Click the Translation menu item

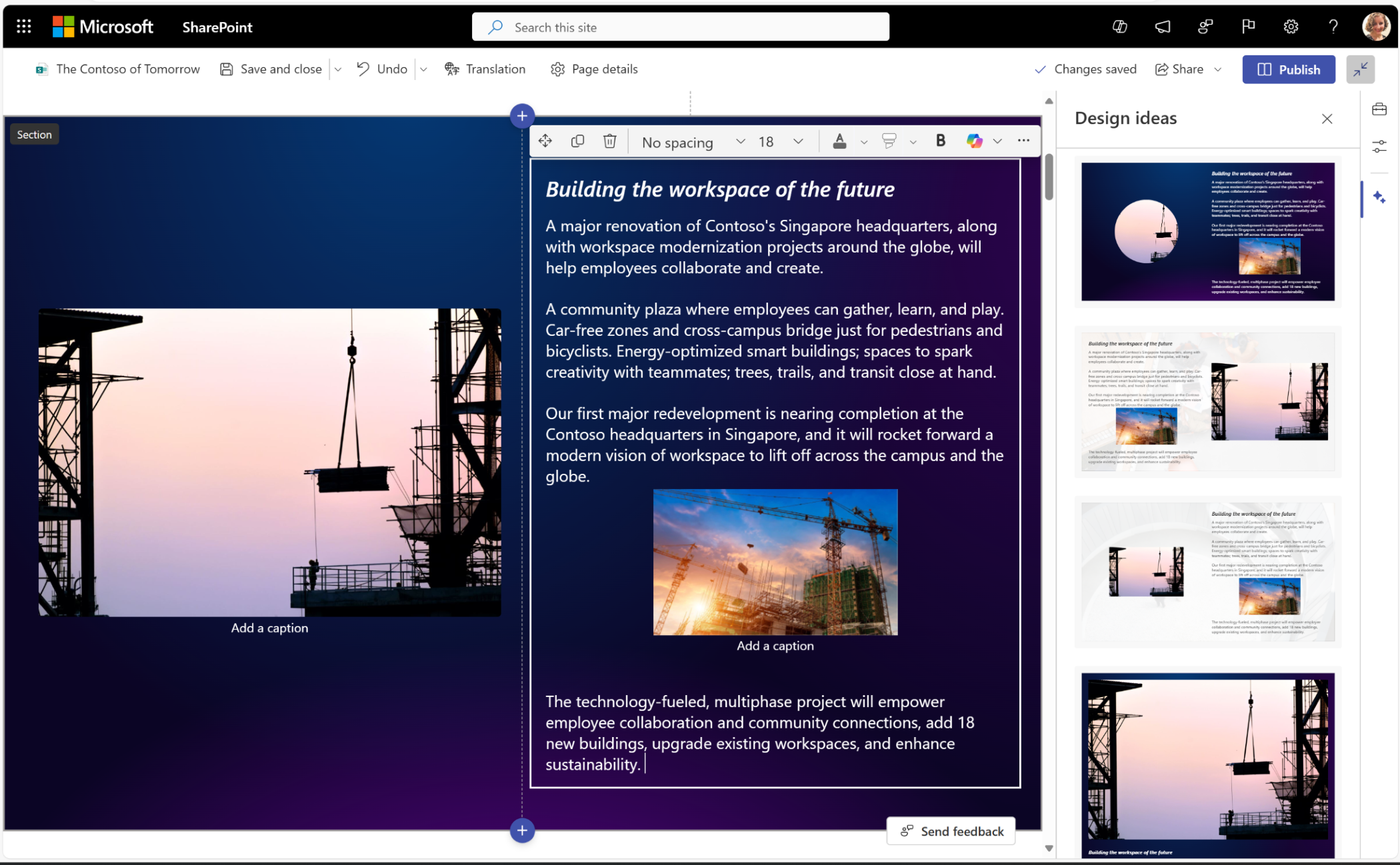486,68
